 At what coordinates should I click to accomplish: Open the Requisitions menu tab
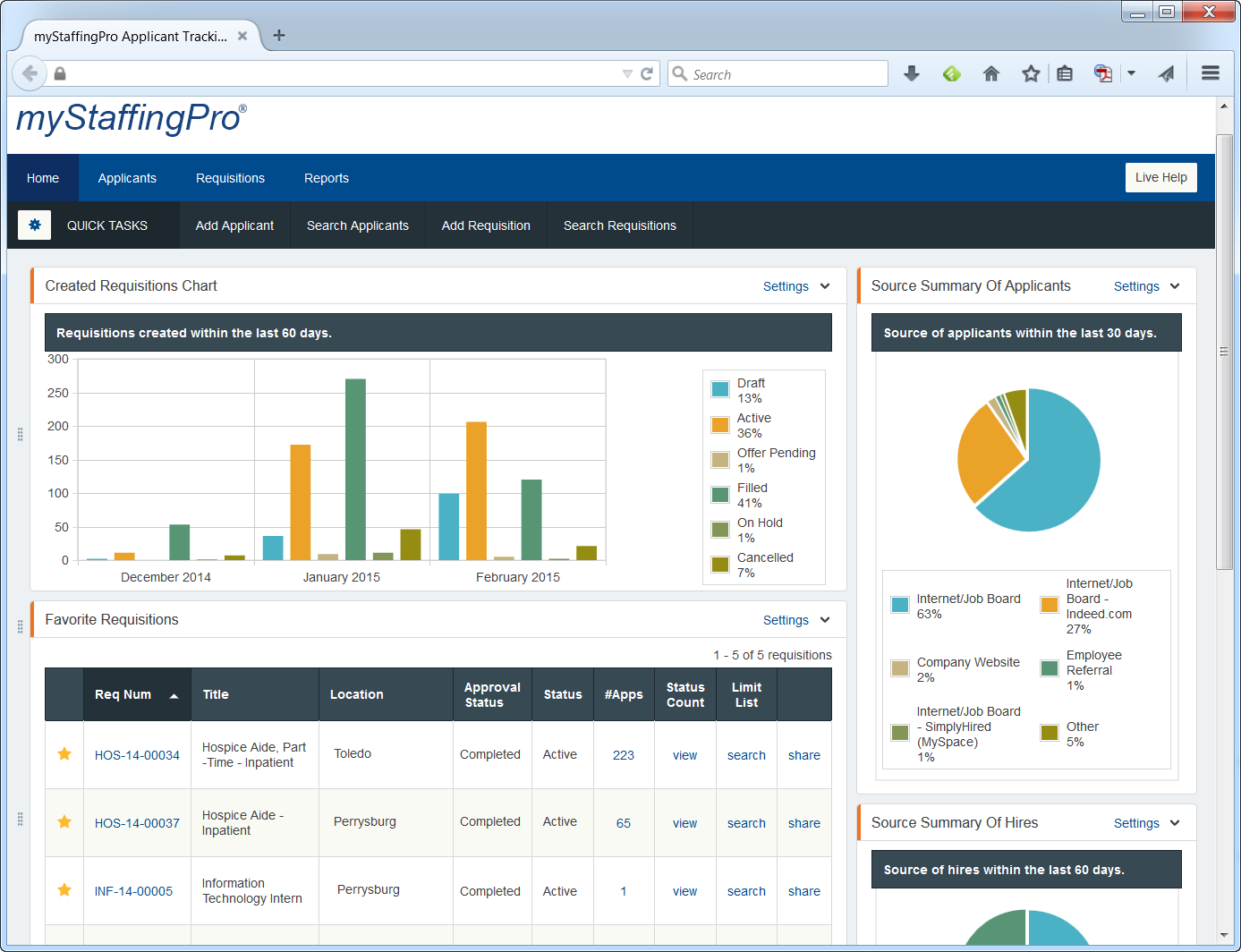click(230, 178)
